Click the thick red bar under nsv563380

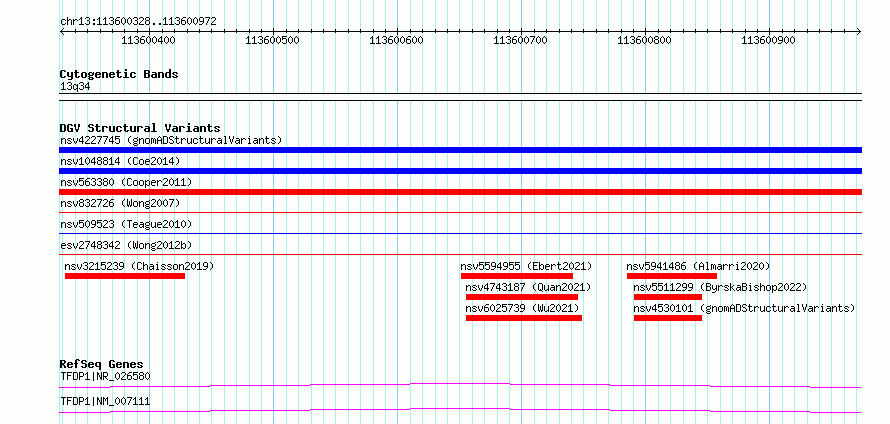click(x=460, y=192)
